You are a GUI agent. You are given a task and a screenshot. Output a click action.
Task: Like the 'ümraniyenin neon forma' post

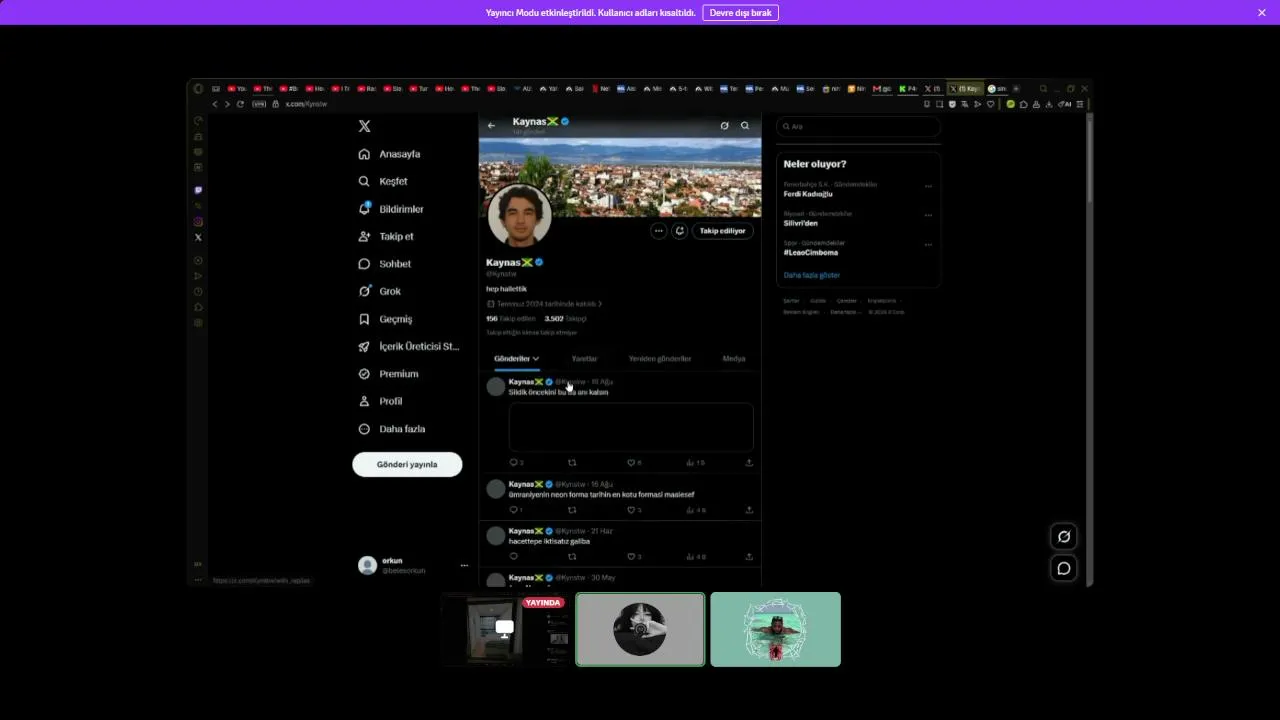631,510
